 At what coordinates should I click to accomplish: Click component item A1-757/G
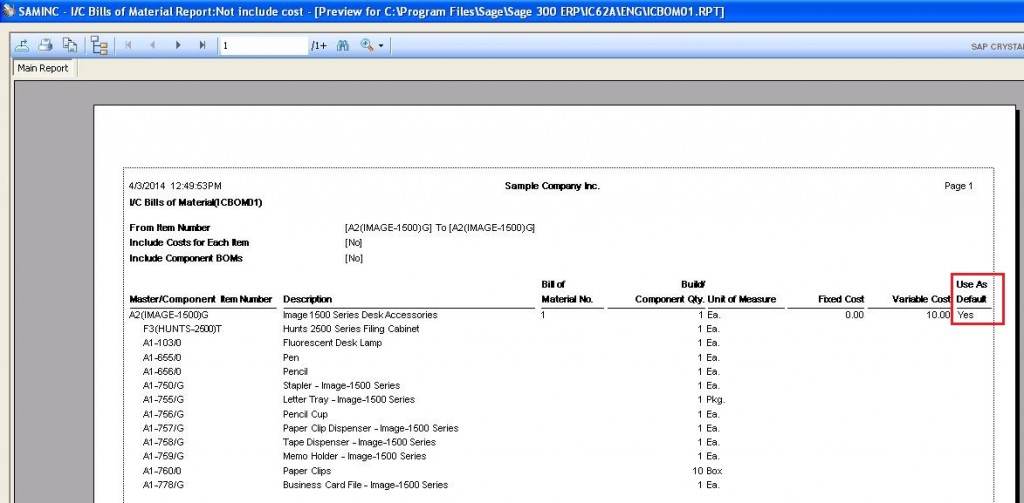163,429
